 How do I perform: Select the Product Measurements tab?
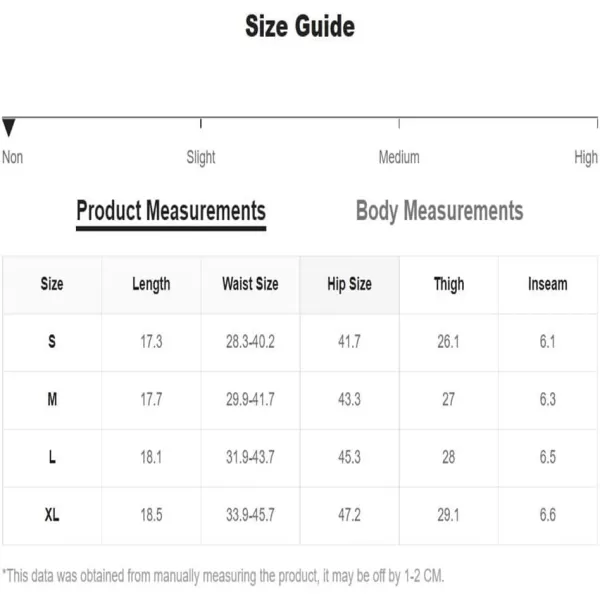(x=171, y=211)
